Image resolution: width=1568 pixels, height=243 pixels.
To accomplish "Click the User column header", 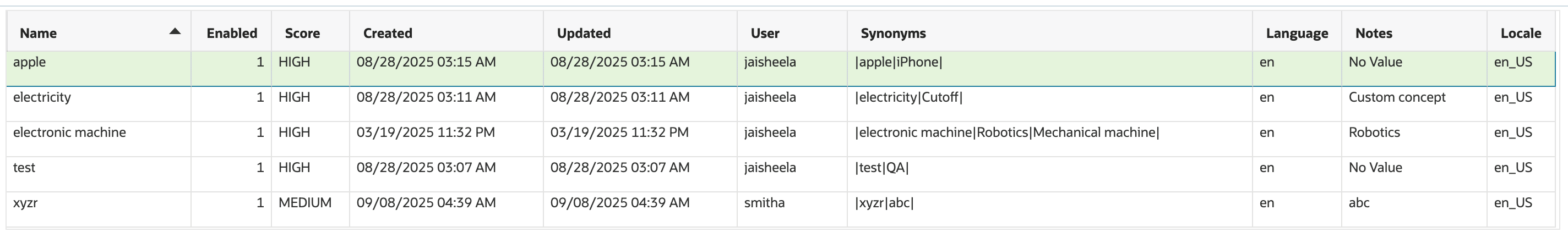I will click(765, 34).
